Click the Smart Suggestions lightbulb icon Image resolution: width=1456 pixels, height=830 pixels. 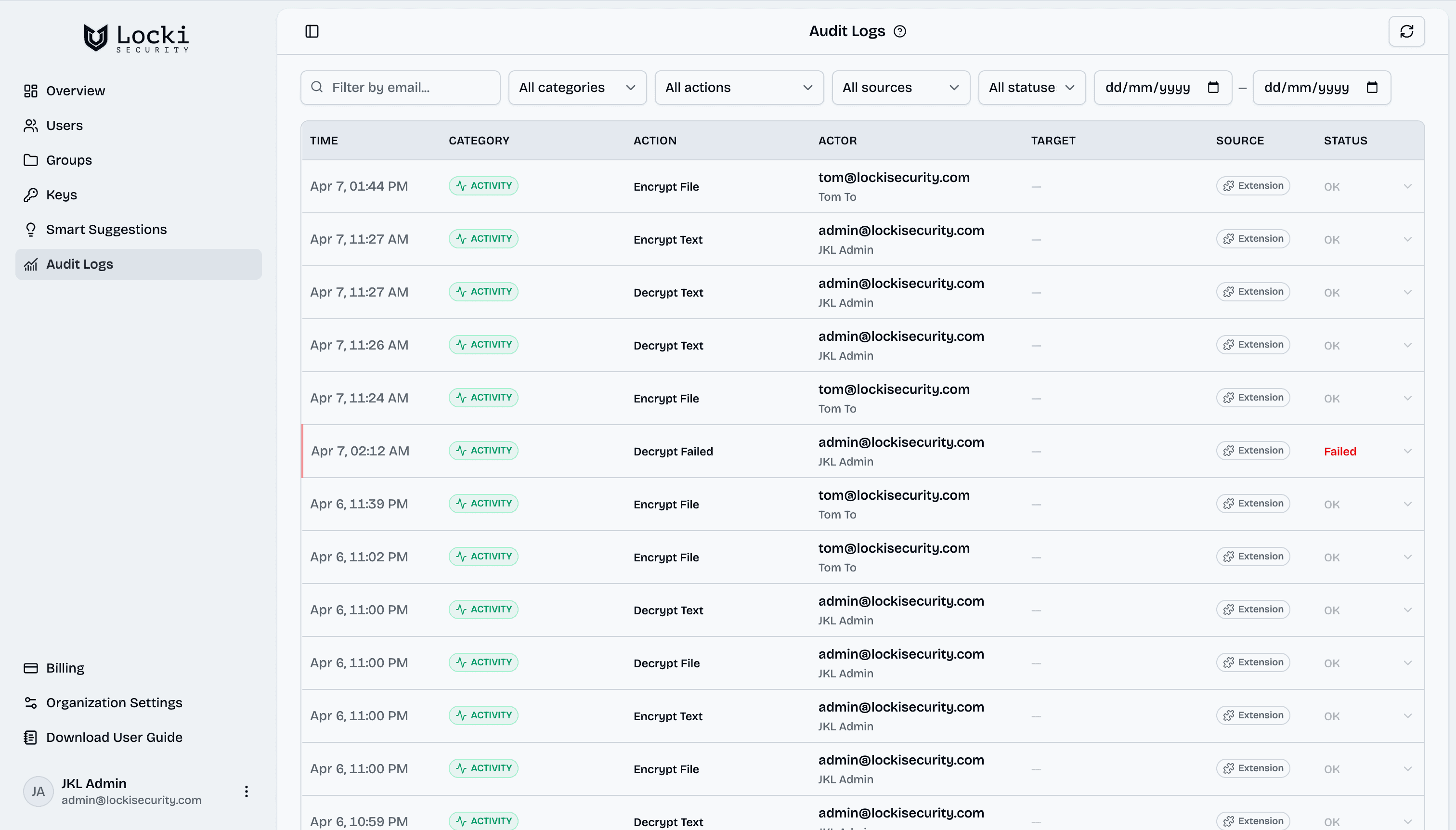31,230
